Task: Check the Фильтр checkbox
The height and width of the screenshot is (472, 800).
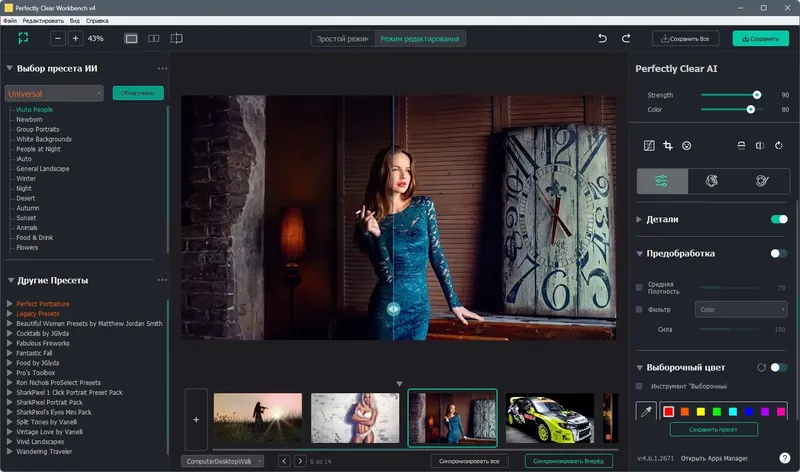Action: pyautogui.click(x=640, y=310)
